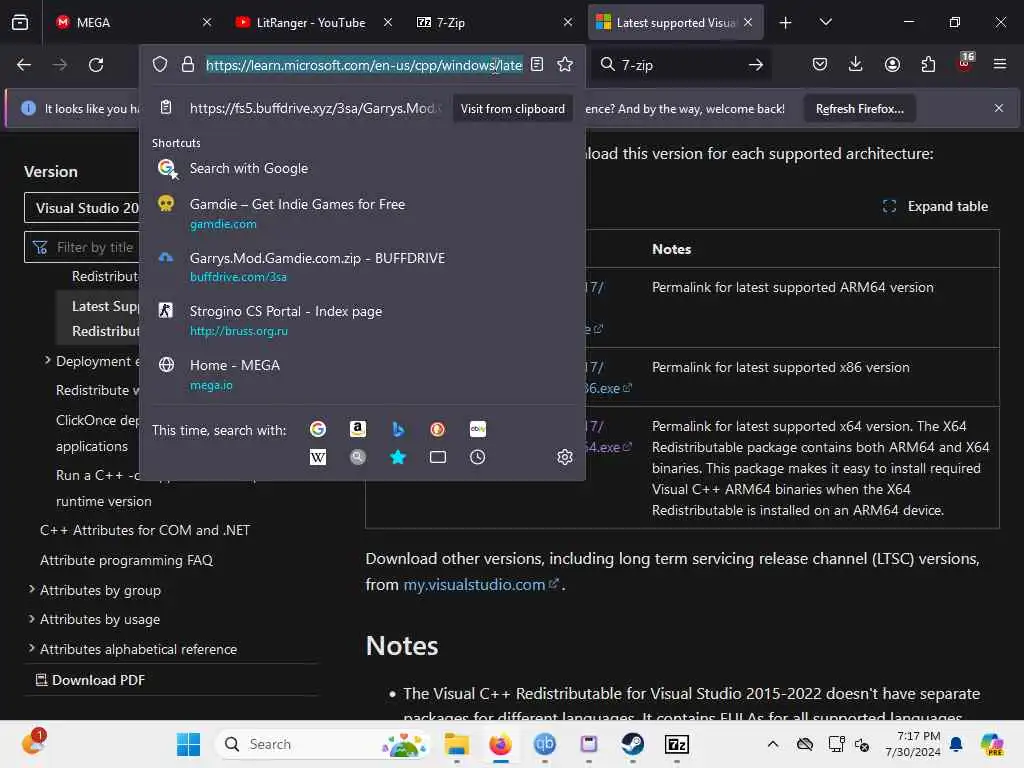Open Firefox View icon at top left

tap(20, 22)
